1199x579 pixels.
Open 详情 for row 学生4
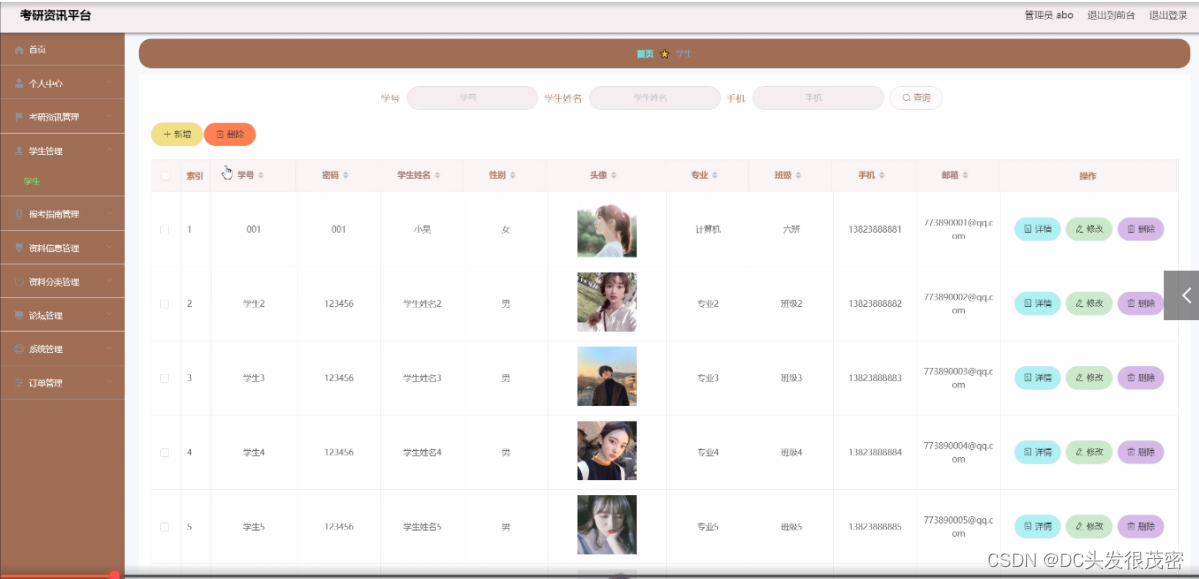tap(1037, 451)
